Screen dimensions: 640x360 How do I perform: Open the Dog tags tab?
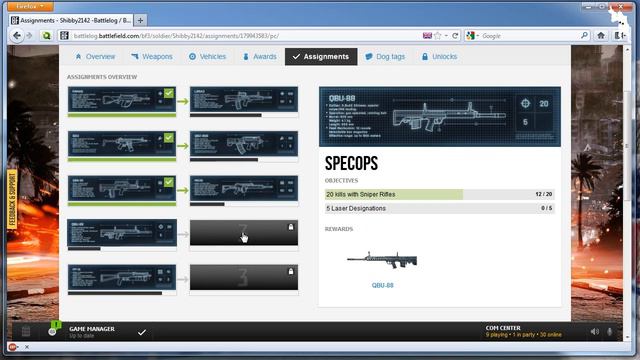385,57
